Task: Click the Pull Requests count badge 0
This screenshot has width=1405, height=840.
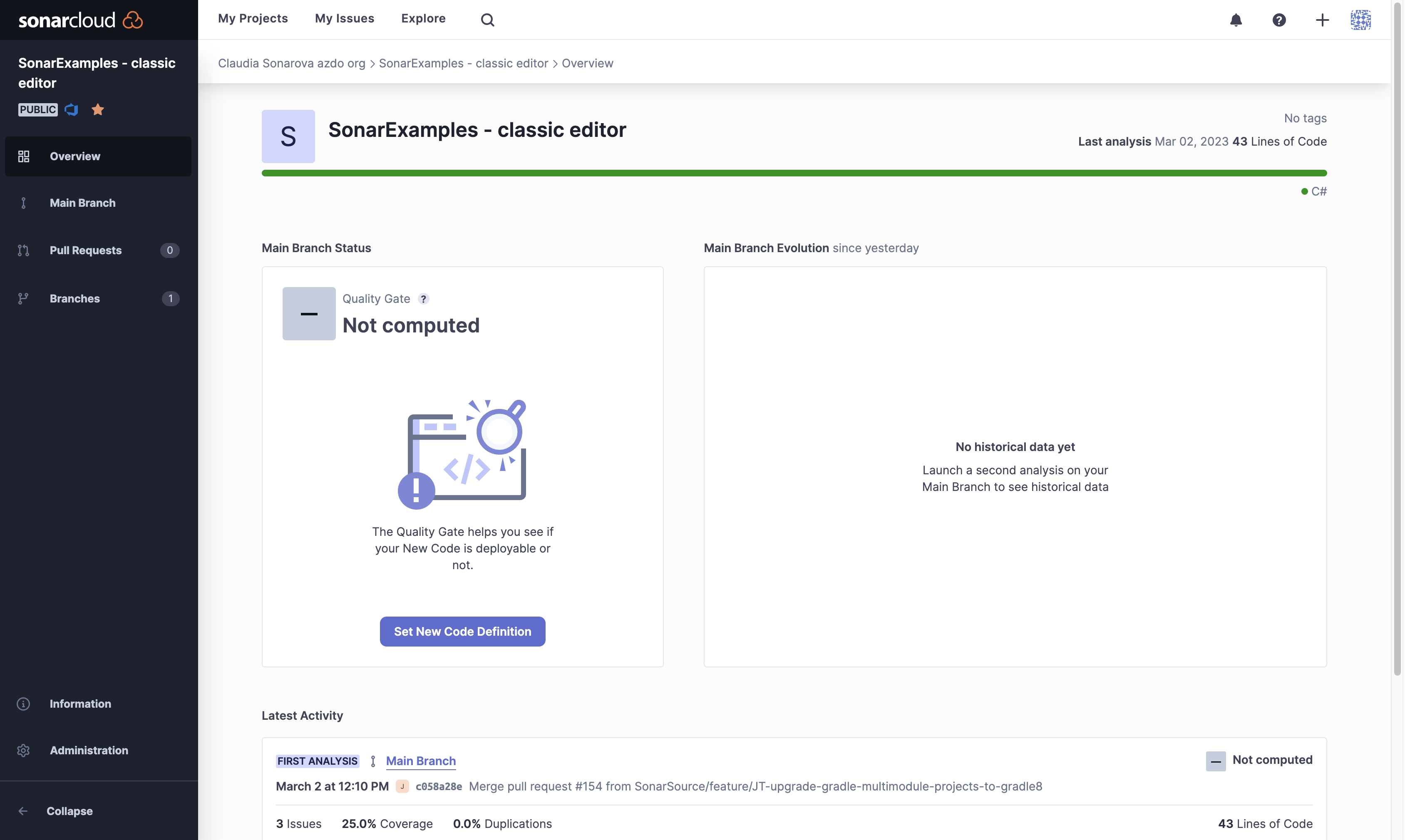Action: (x=170, y=250)
